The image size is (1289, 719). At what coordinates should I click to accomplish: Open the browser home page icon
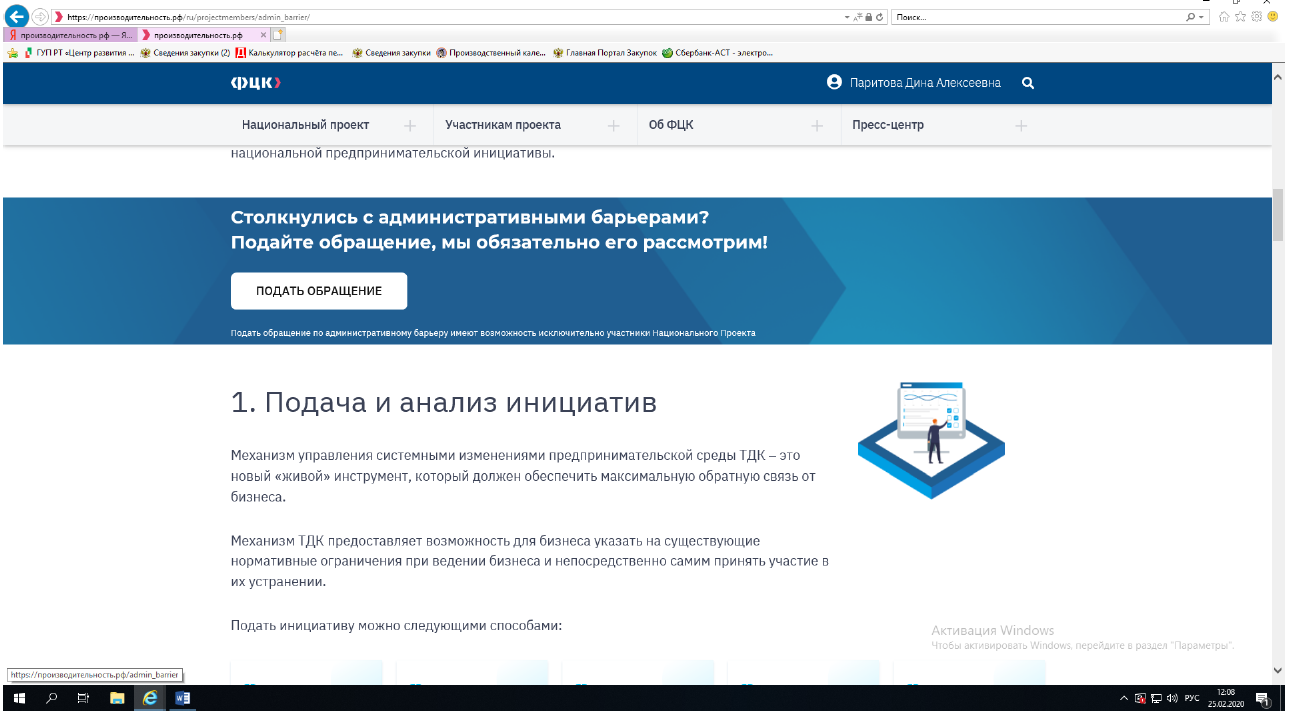[x=1224, y=17]
